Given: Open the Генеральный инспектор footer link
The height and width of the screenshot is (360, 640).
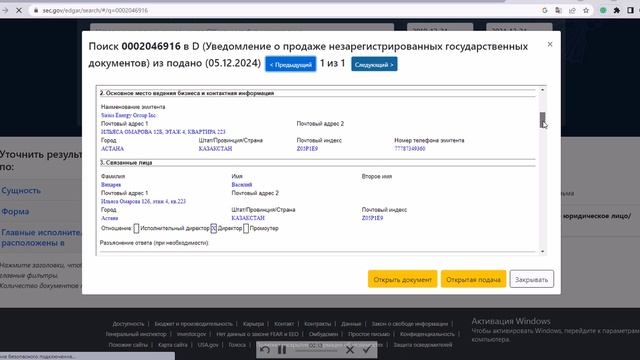Looking at the screenshot, I should coord(136,334).
